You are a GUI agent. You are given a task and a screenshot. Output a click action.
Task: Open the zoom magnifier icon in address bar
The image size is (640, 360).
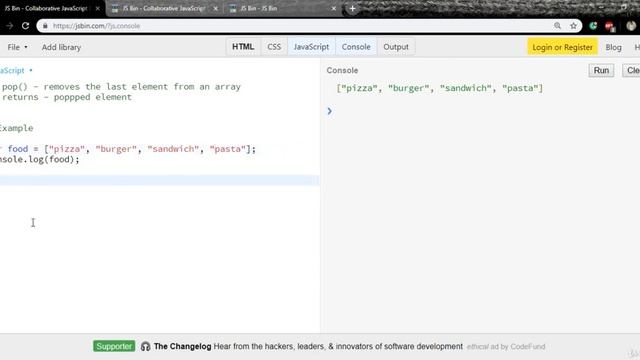557,26
